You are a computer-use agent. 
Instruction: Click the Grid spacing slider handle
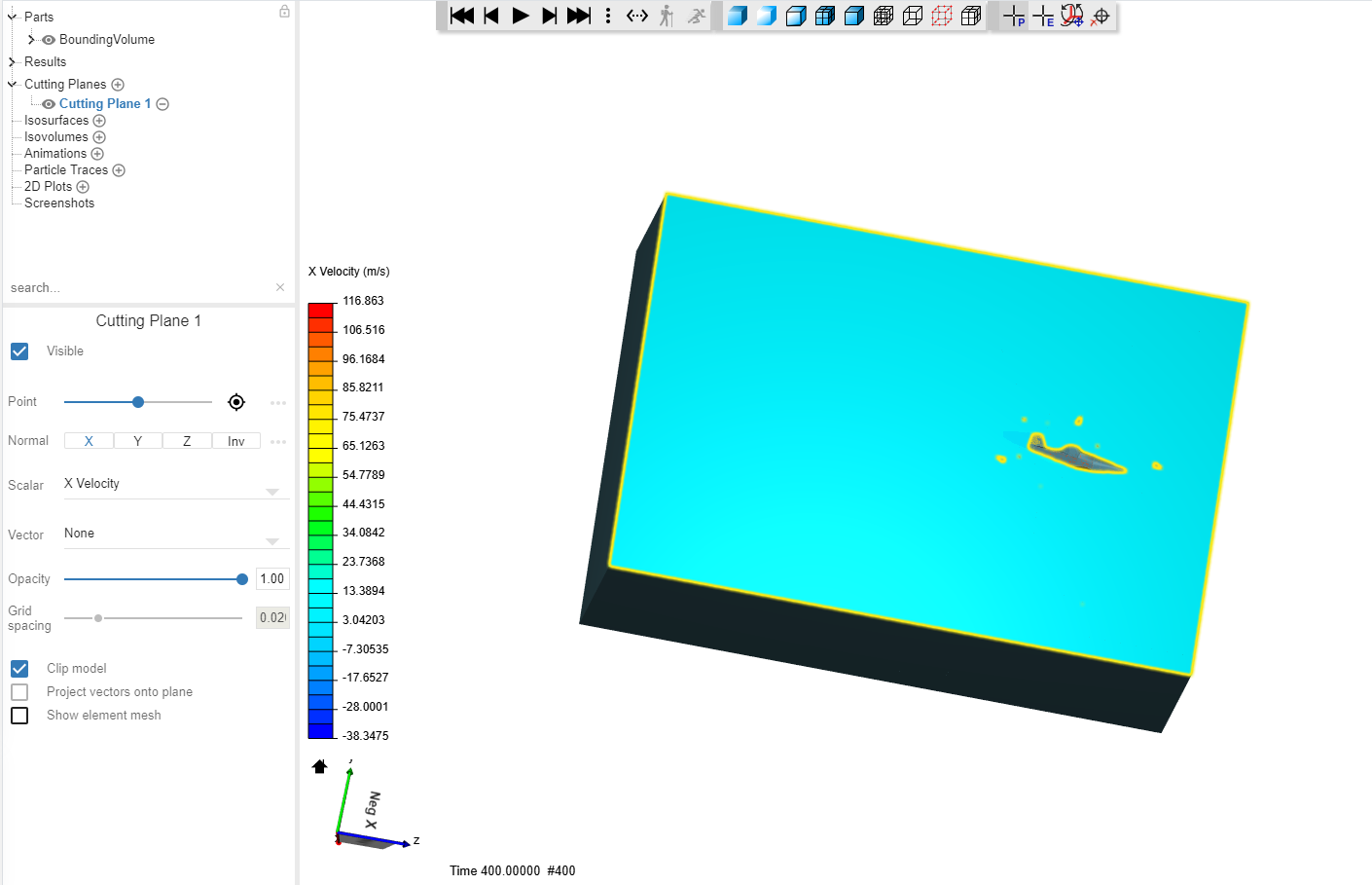pos(98,618)
